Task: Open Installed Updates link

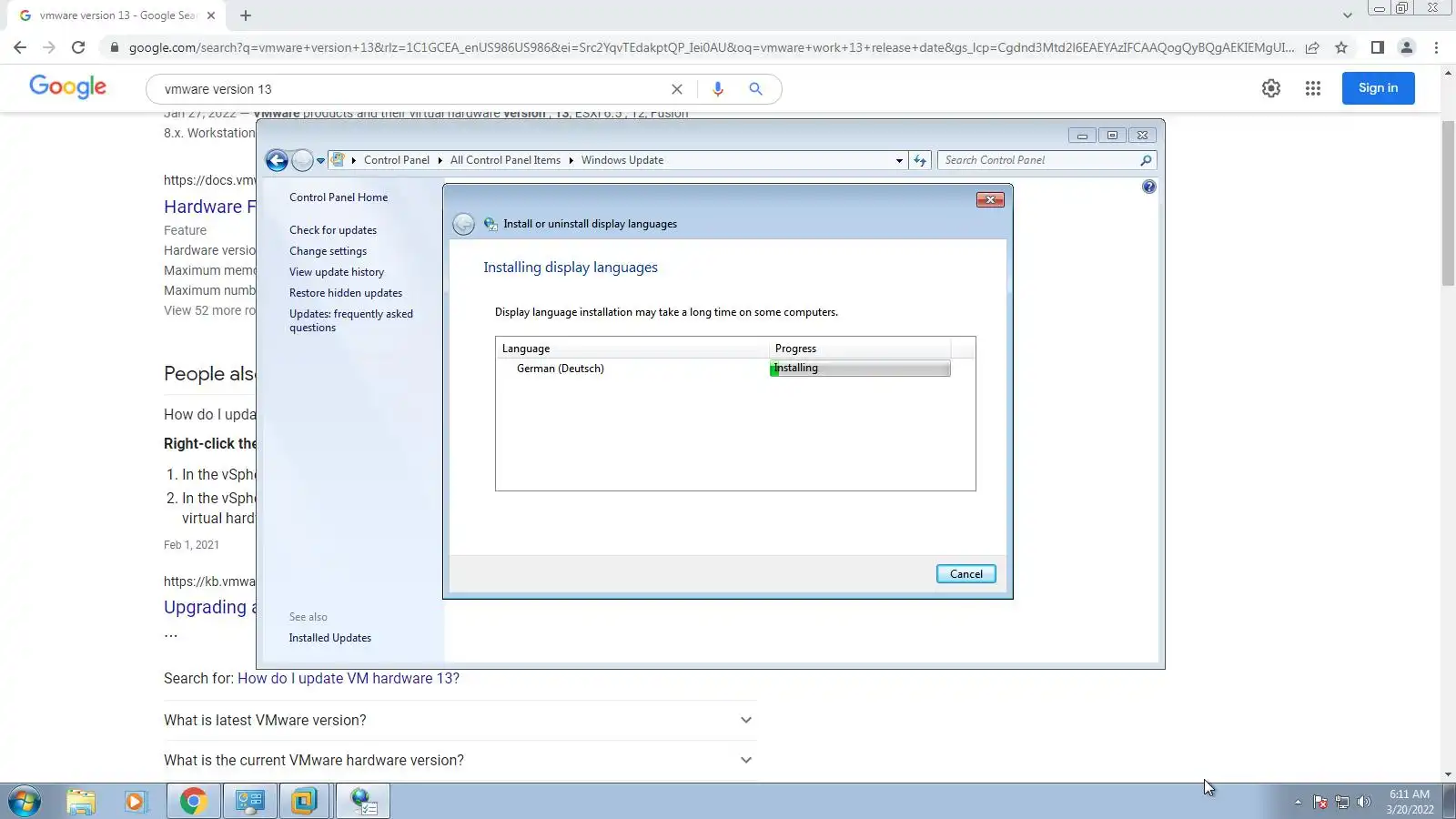Action: (x=330, y=638)
